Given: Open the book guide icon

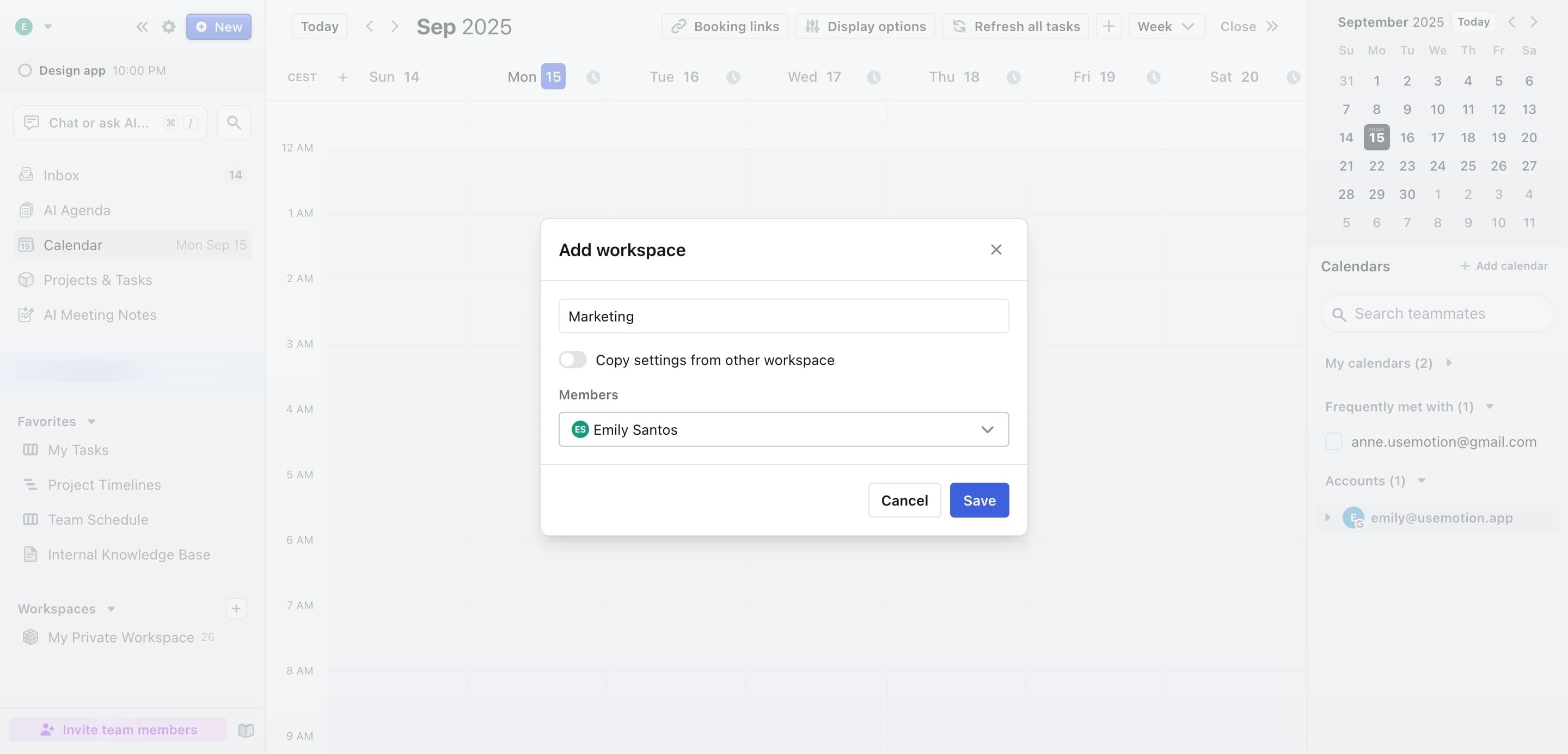Looking at the screenshot, I should point(246,729).
